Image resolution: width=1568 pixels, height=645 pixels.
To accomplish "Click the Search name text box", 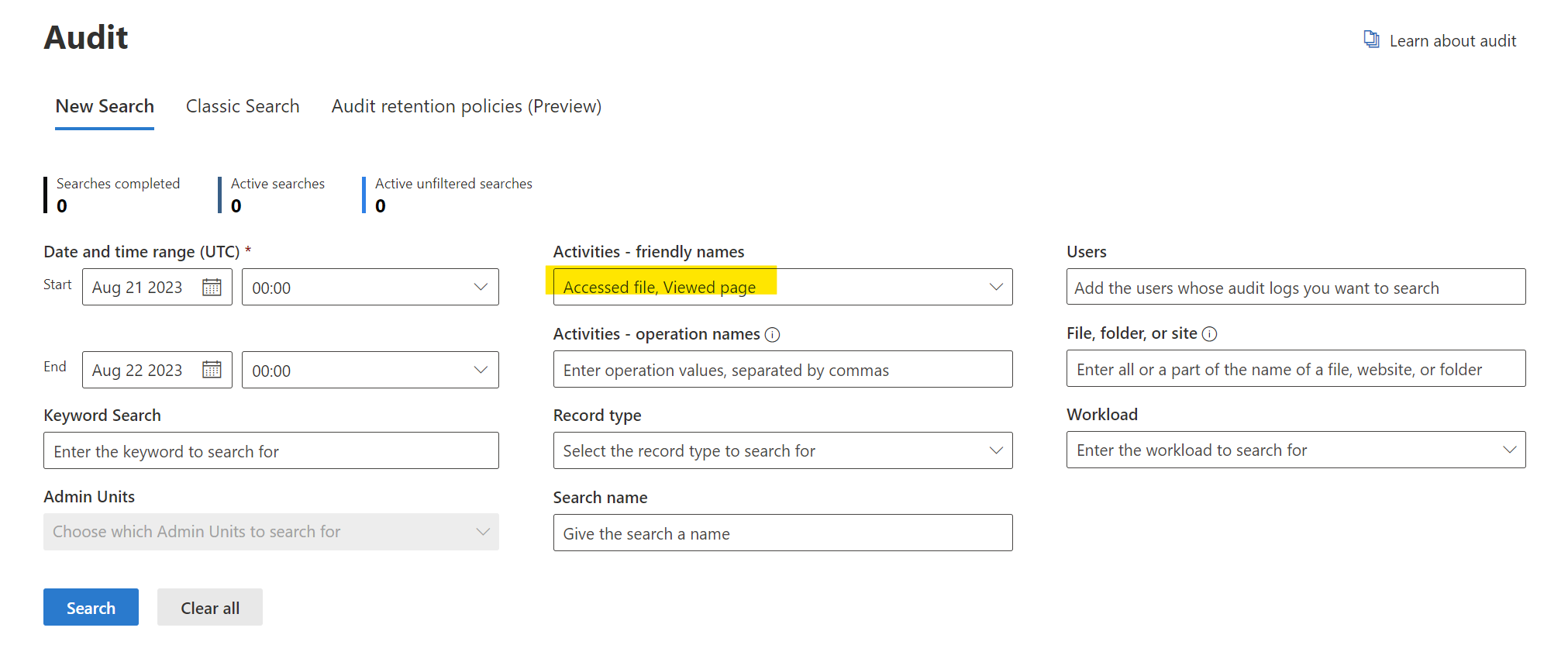I will (x=782, y=533).
